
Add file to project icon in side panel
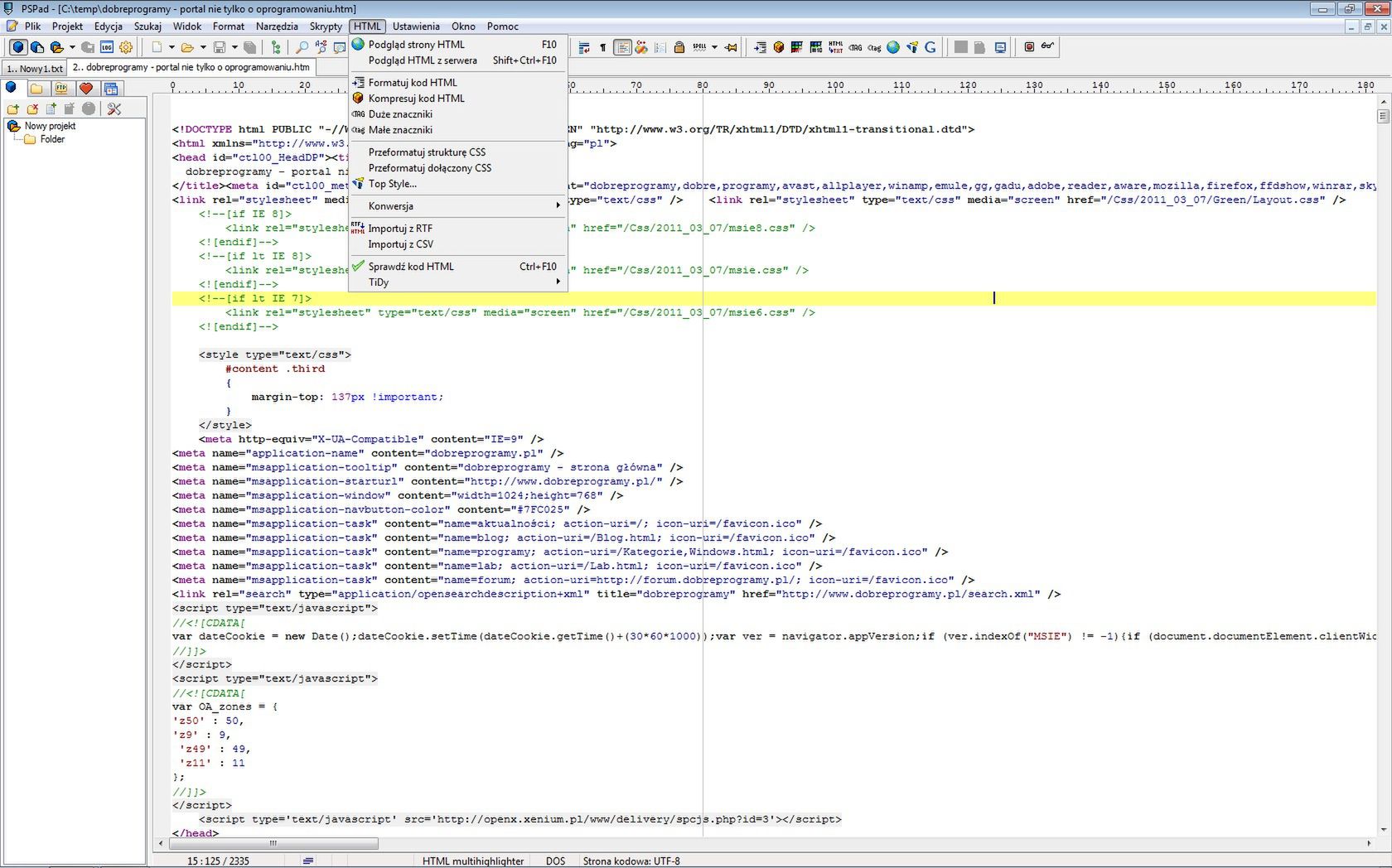tap(51, 108)
